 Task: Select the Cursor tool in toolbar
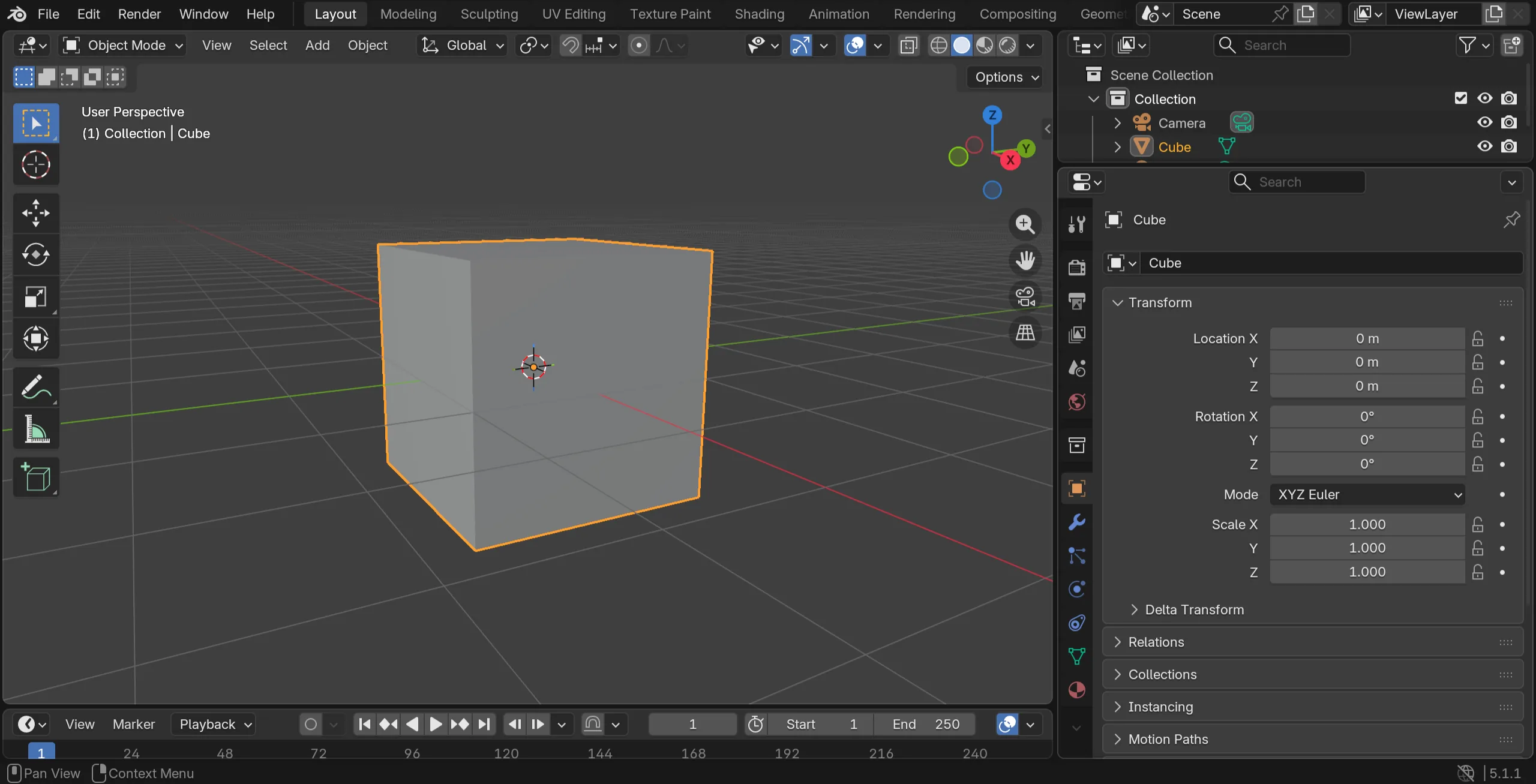click(36, 164)
